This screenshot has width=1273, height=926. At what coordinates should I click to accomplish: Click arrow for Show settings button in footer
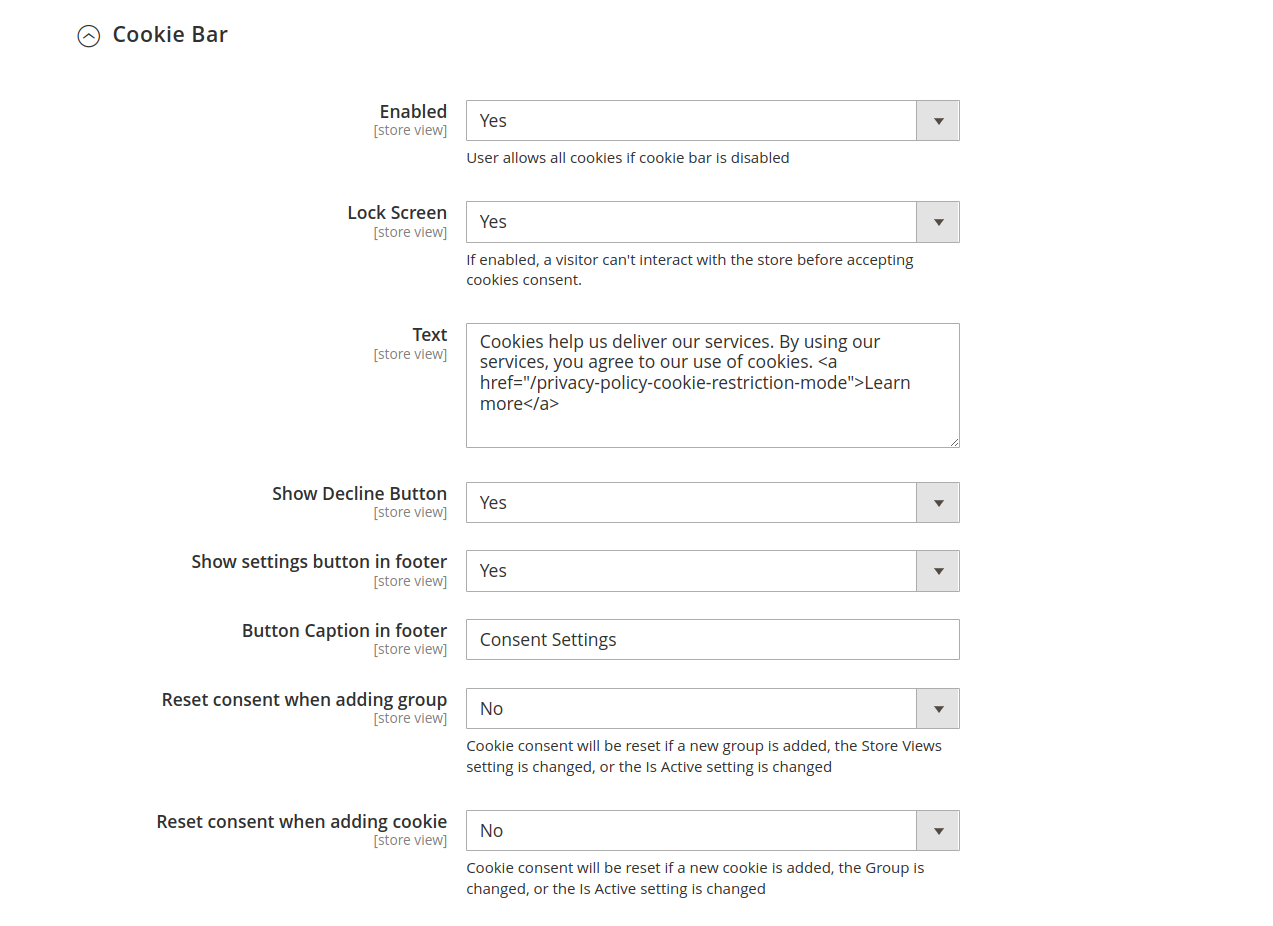(938, 571)
